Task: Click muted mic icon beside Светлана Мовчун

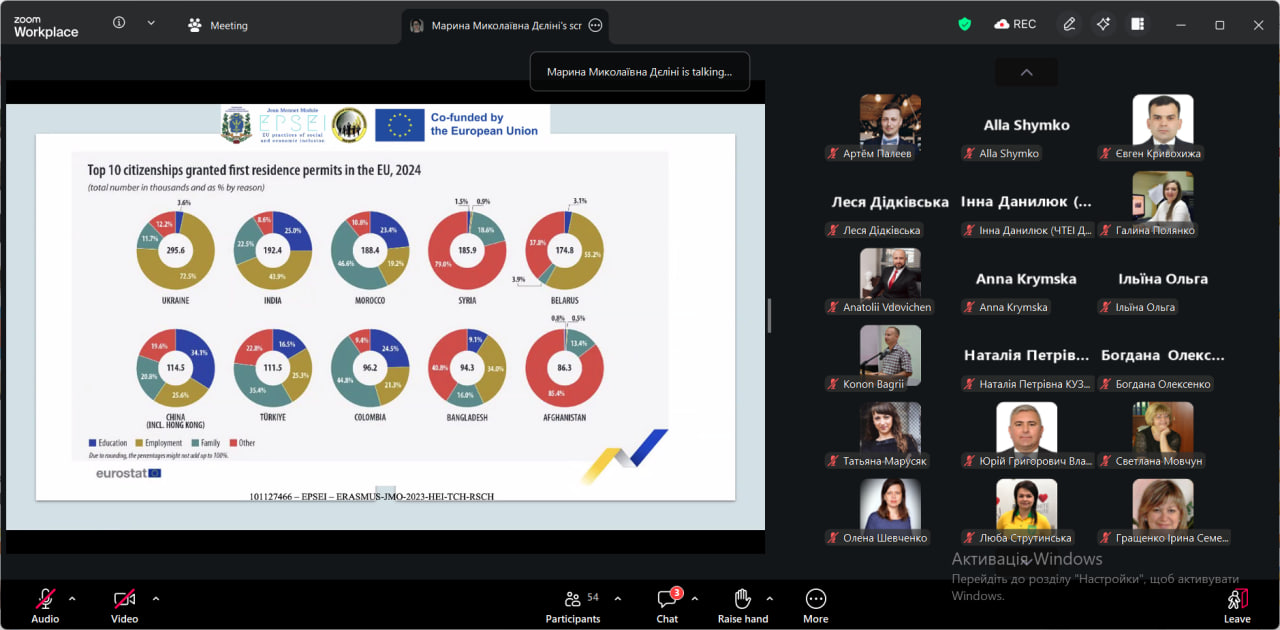Action: point(1105,461)
